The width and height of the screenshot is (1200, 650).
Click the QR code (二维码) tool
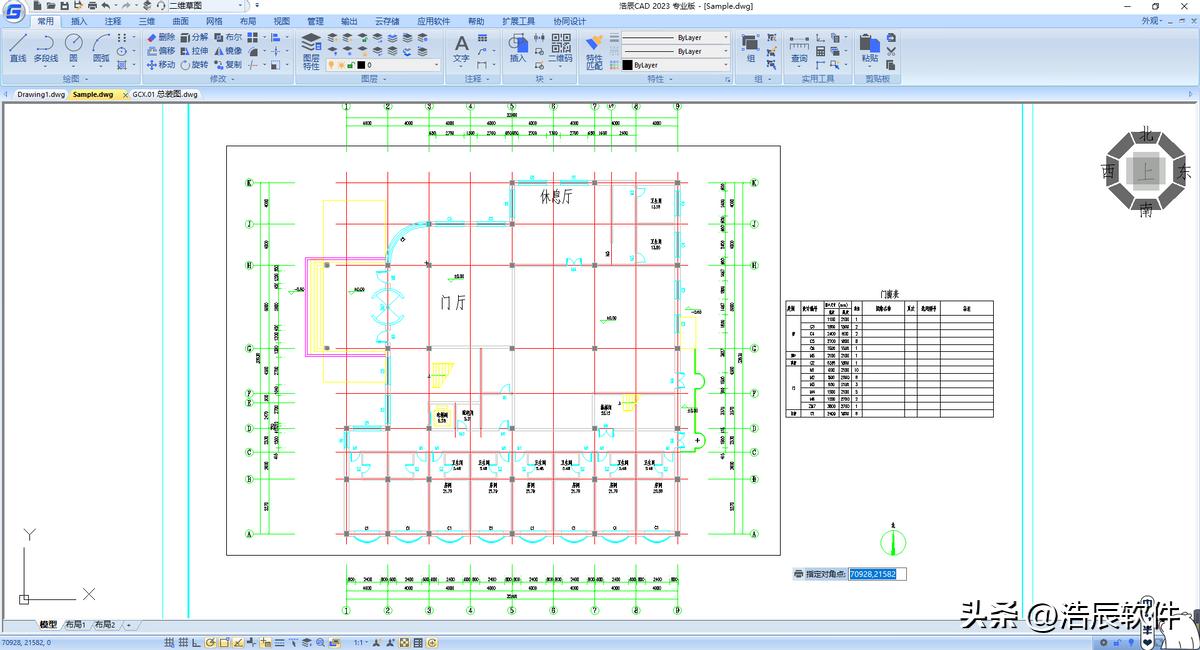(560, 48)
